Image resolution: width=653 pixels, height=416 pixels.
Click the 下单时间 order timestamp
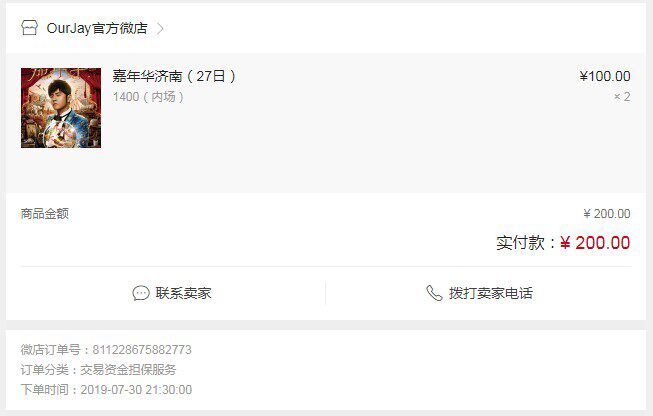pyautogui.click(x=106, y=389)
